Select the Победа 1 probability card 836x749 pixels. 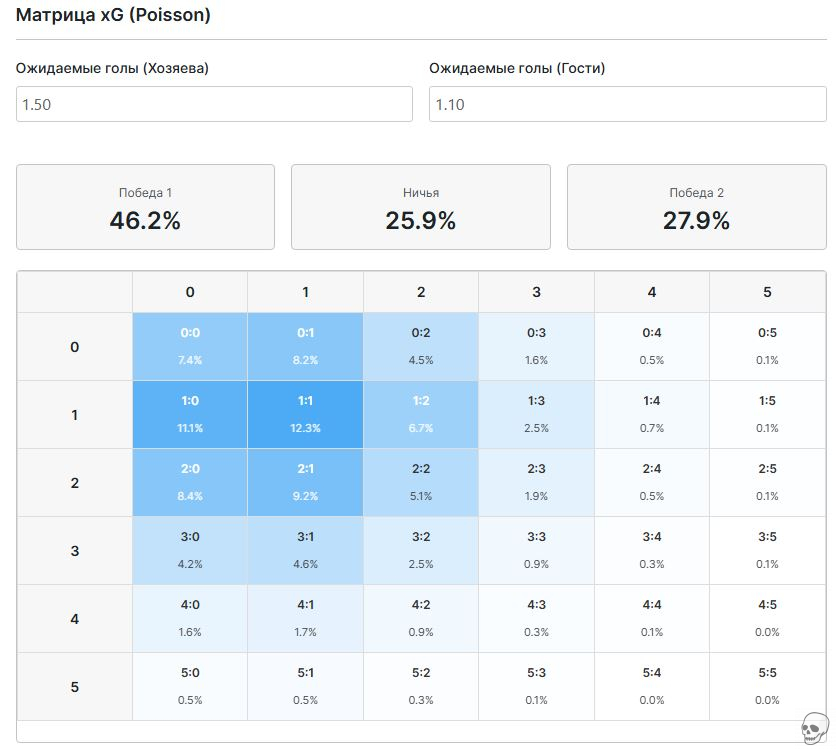coord(145,207)
